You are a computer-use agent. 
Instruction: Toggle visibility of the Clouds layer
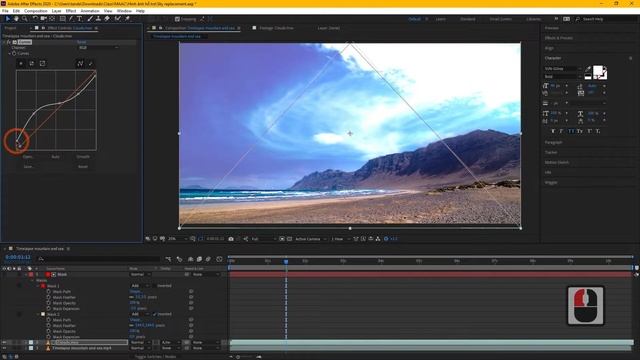coord(4,342)
